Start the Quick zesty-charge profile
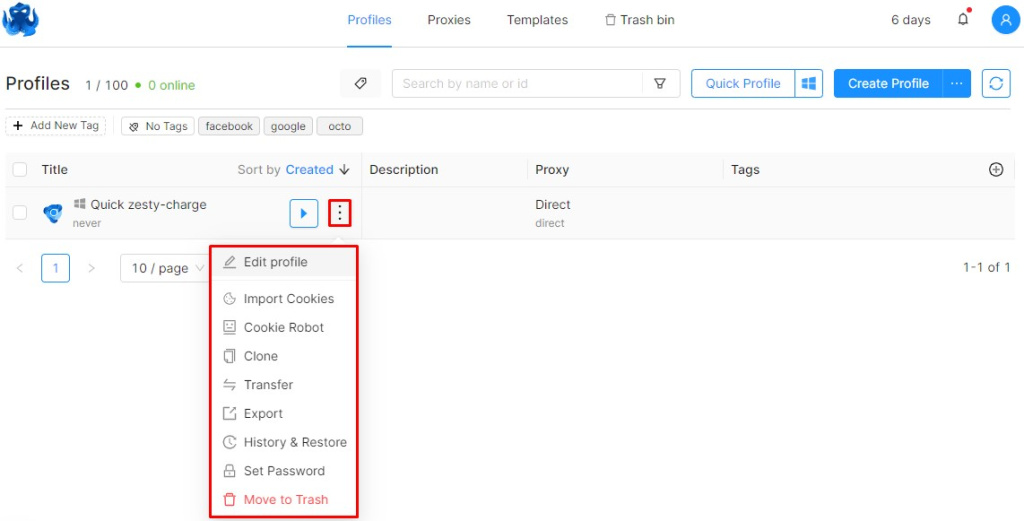Screen dimensions: 1024x521 (304, 213)
